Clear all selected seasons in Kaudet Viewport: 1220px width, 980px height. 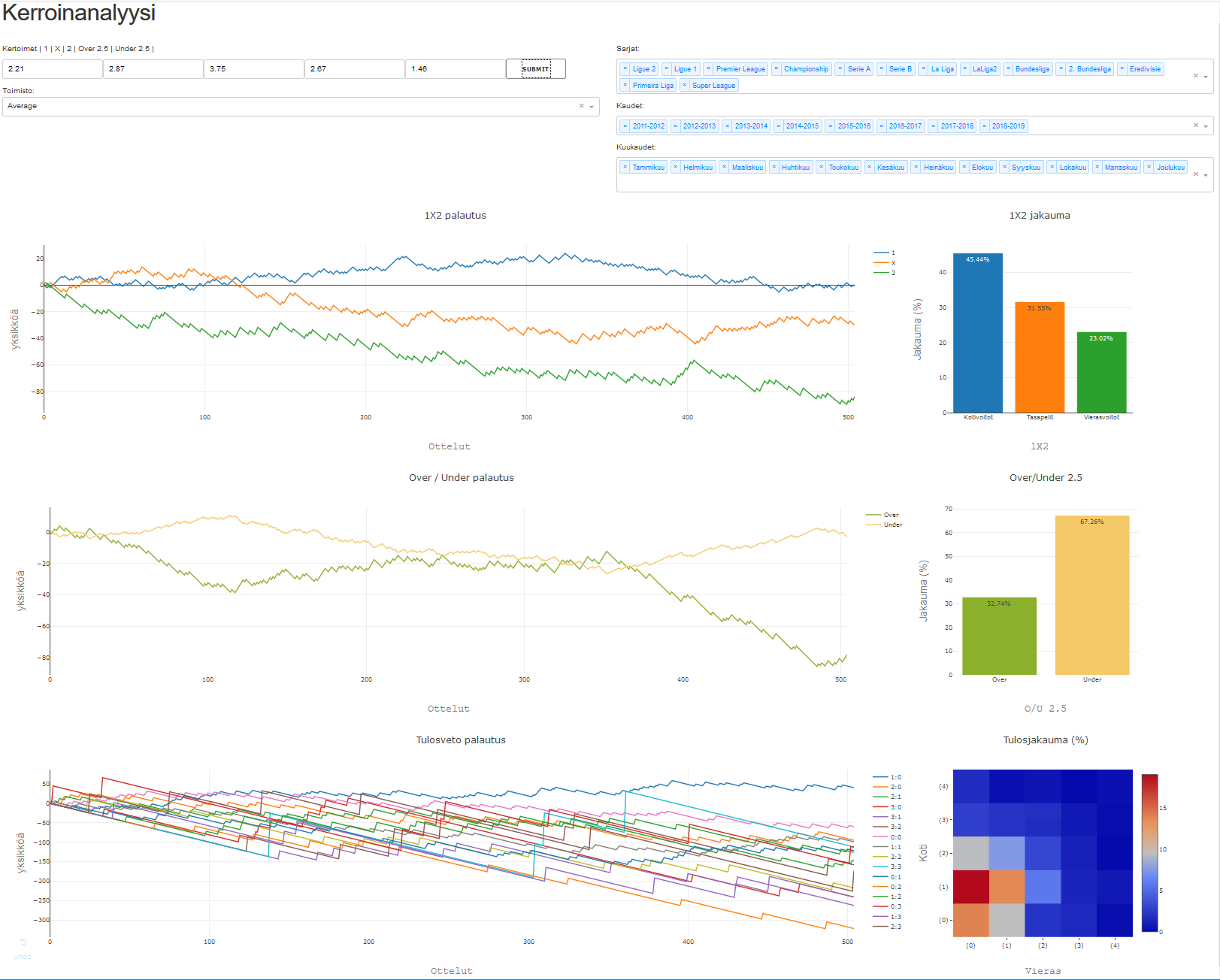pyautogui.click(x=1195, y=126)
